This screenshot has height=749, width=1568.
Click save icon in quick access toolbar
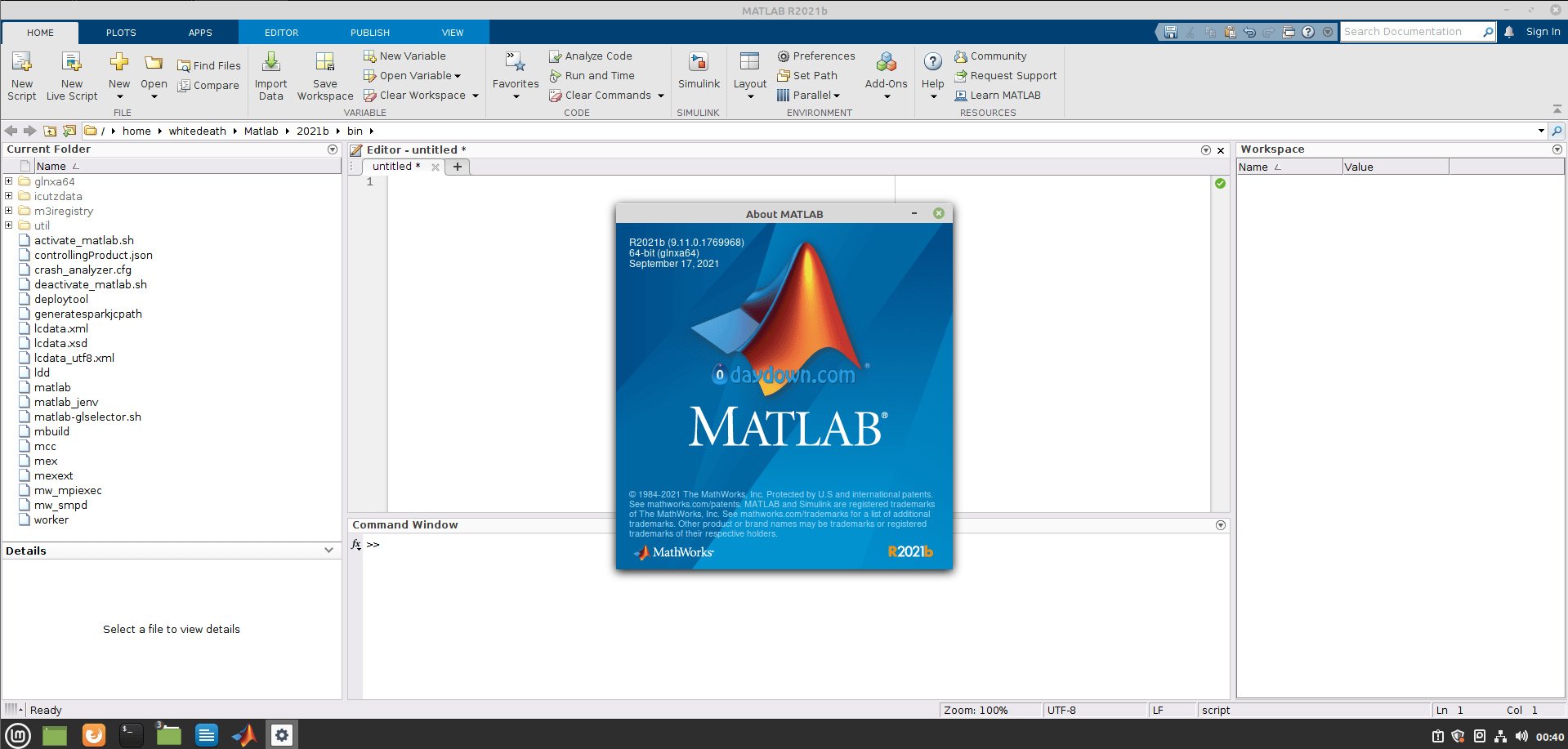click(x=1171, y=32)
